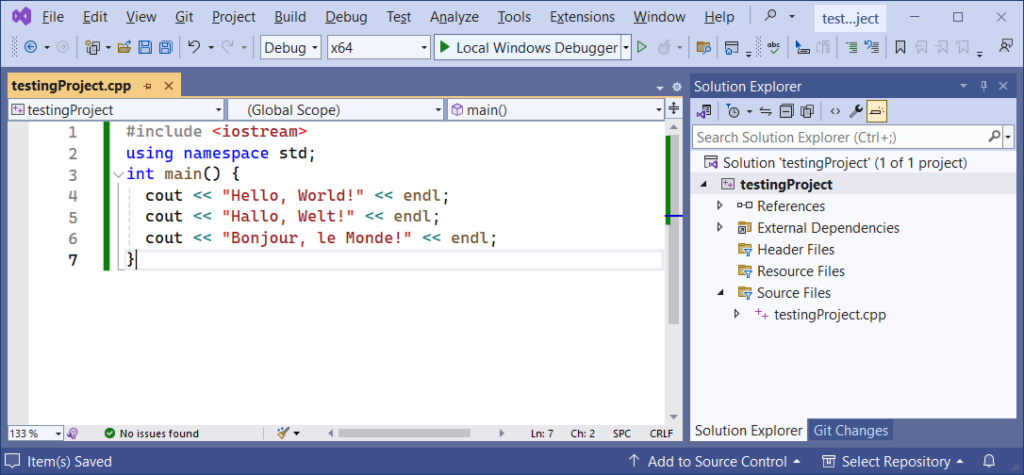Screen dimensions: 1024x475
Task: Collapse All items in Solution Explorer
Action: [x=787, y=111]
